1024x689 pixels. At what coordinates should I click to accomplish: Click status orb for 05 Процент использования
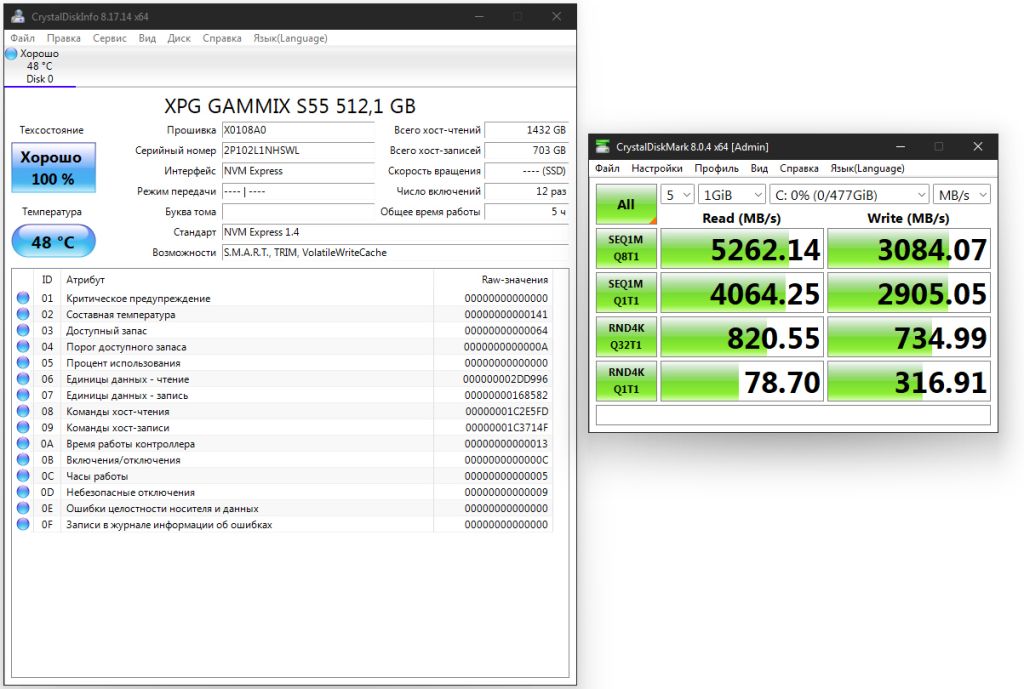point(23,362)
